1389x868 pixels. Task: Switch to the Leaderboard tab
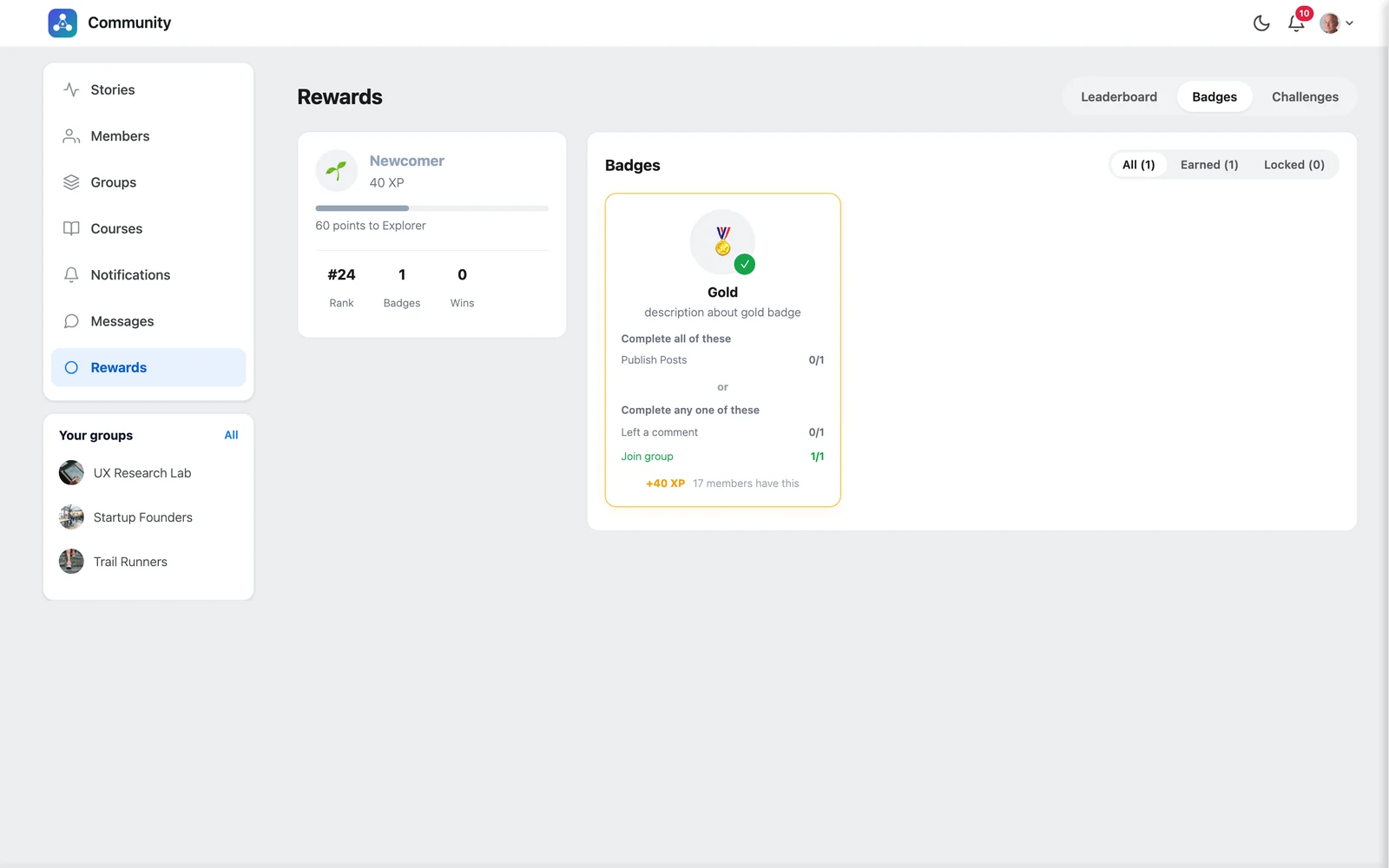point(1118,97)
